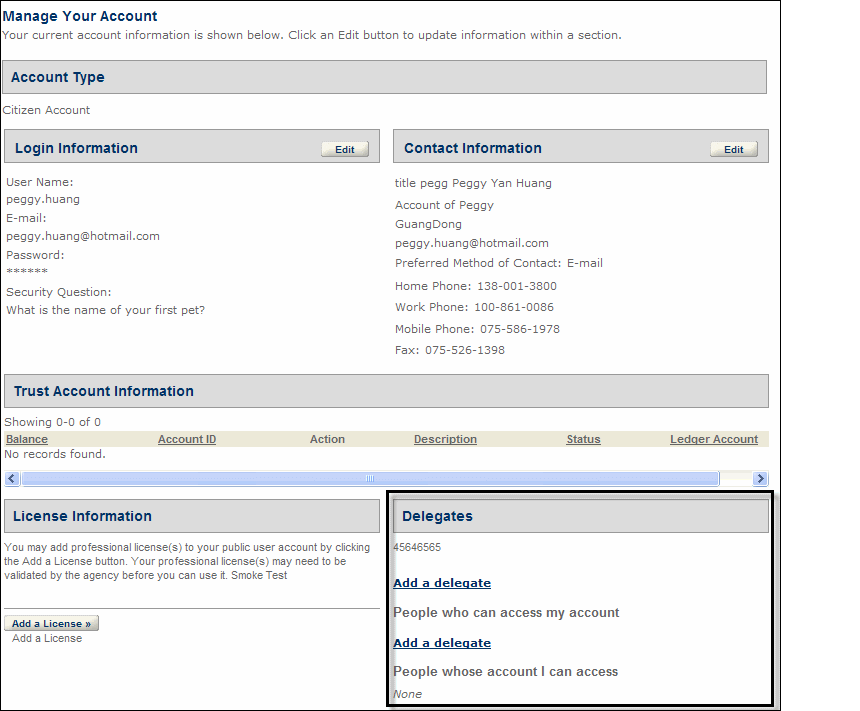The width and height of the screenshot is (860, 711).
Task: Sort by the Ledger Account column header
Action: pyautogui.click(x=713, y=439)
